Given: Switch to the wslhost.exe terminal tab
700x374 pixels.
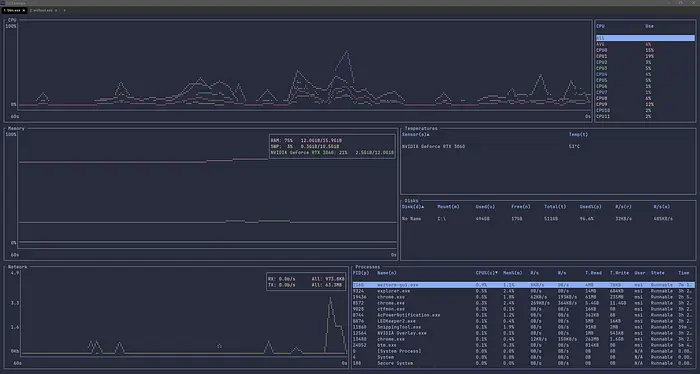Looking at the screenshot, I should [x=43, y=10].
